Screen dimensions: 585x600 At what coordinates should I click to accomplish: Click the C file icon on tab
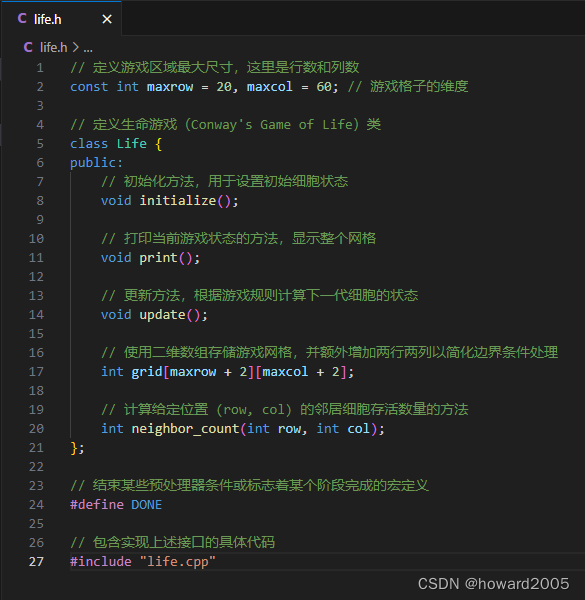pos(22,18)
